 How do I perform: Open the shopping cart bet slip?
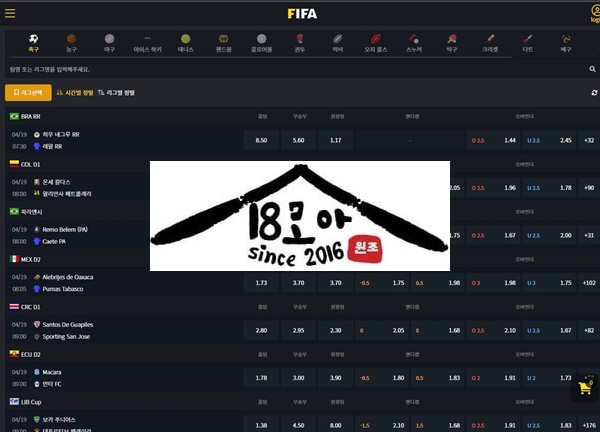coord(585,388)
